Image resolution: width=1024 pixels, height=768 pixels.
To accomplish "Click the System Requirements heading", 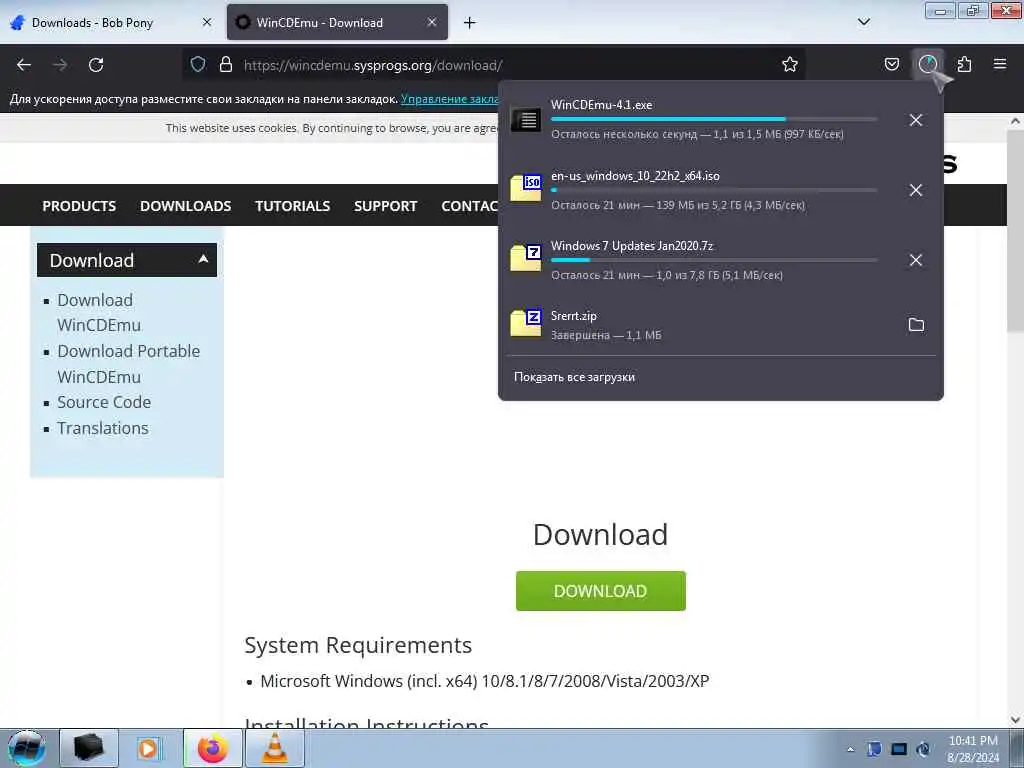I will pos(358,645).
